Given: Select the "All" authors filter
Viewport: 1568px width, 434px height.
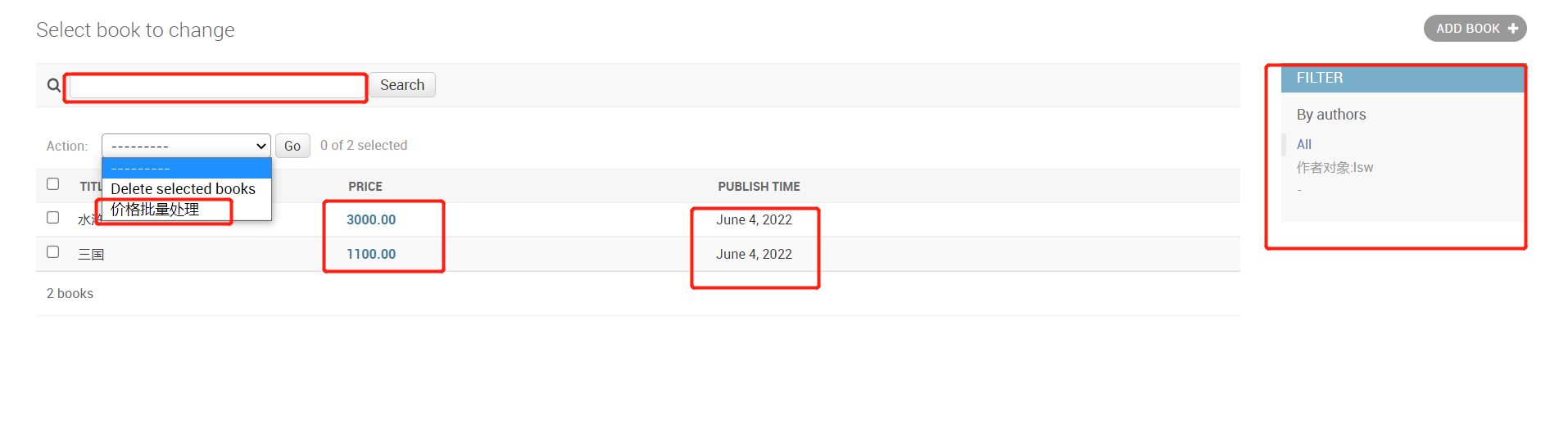Looking at the screenshot, I should pyautogui.click(x=1304, y=145).
